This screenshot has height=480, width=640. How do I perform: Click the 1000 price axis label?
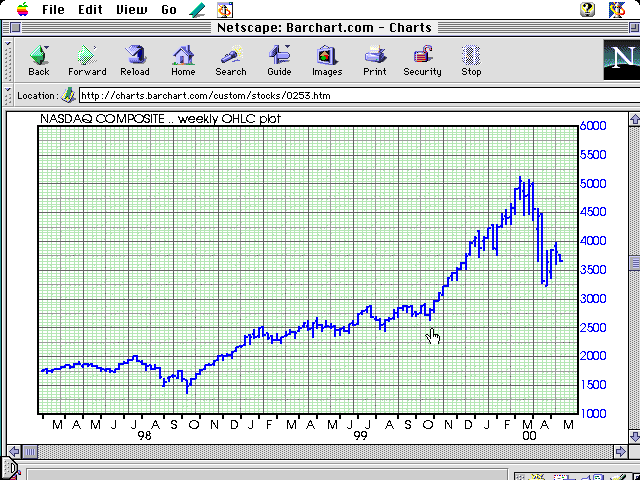tap(593, 413)
